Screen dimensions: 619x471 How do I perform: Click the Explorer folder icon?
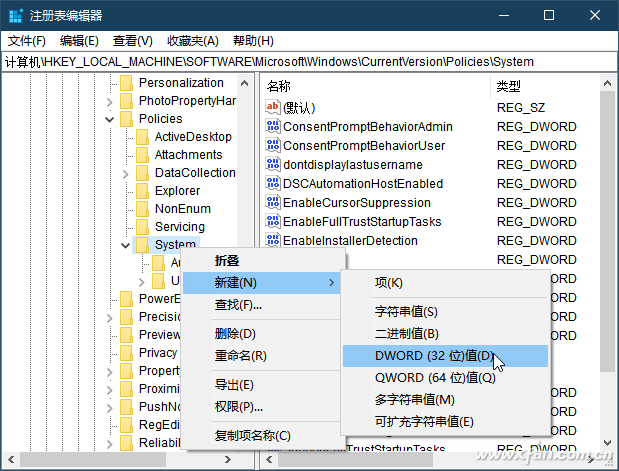142,191
